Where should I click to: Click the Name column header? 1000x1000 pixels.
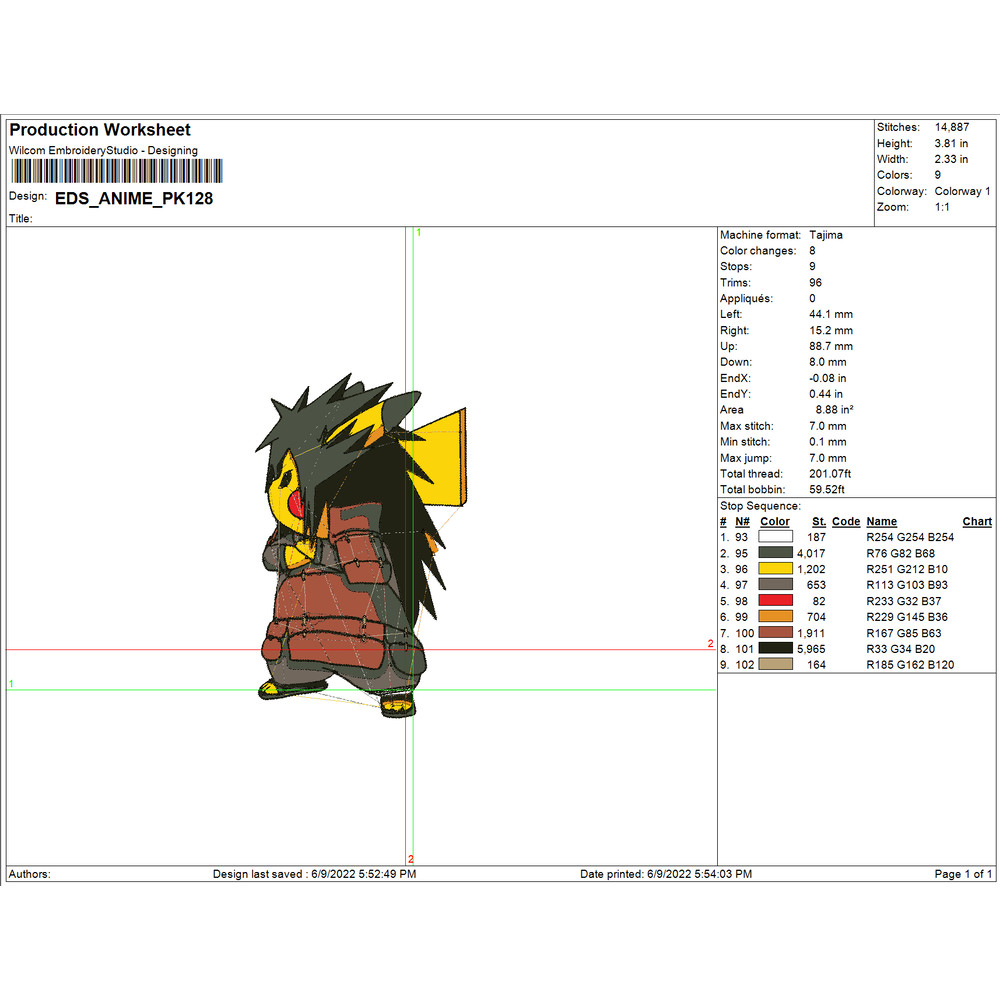[x=881, y=522]
